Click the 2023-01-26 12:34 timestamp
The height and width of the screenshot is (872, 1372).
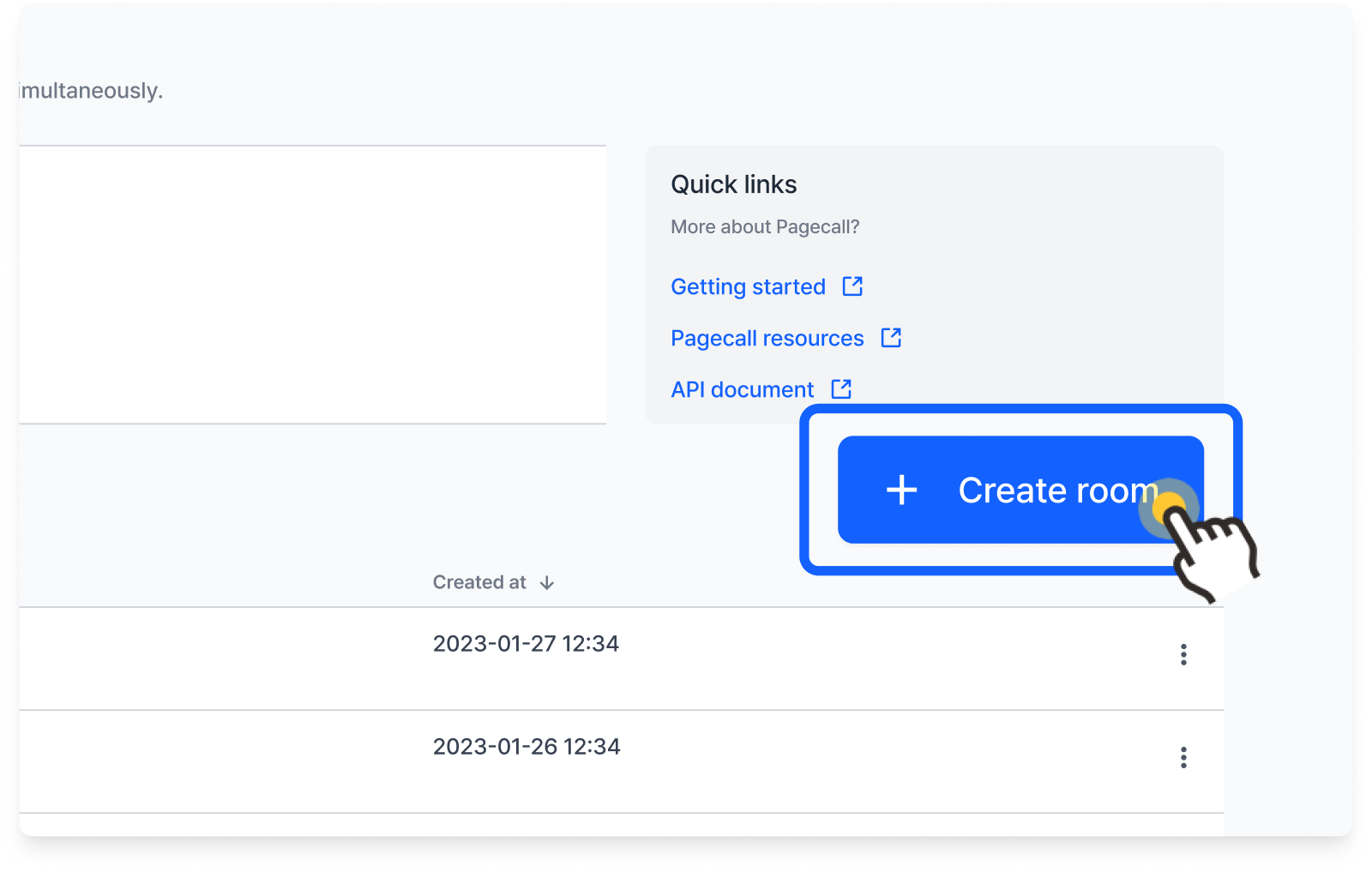pyautogui.click(x=527, y=746)
